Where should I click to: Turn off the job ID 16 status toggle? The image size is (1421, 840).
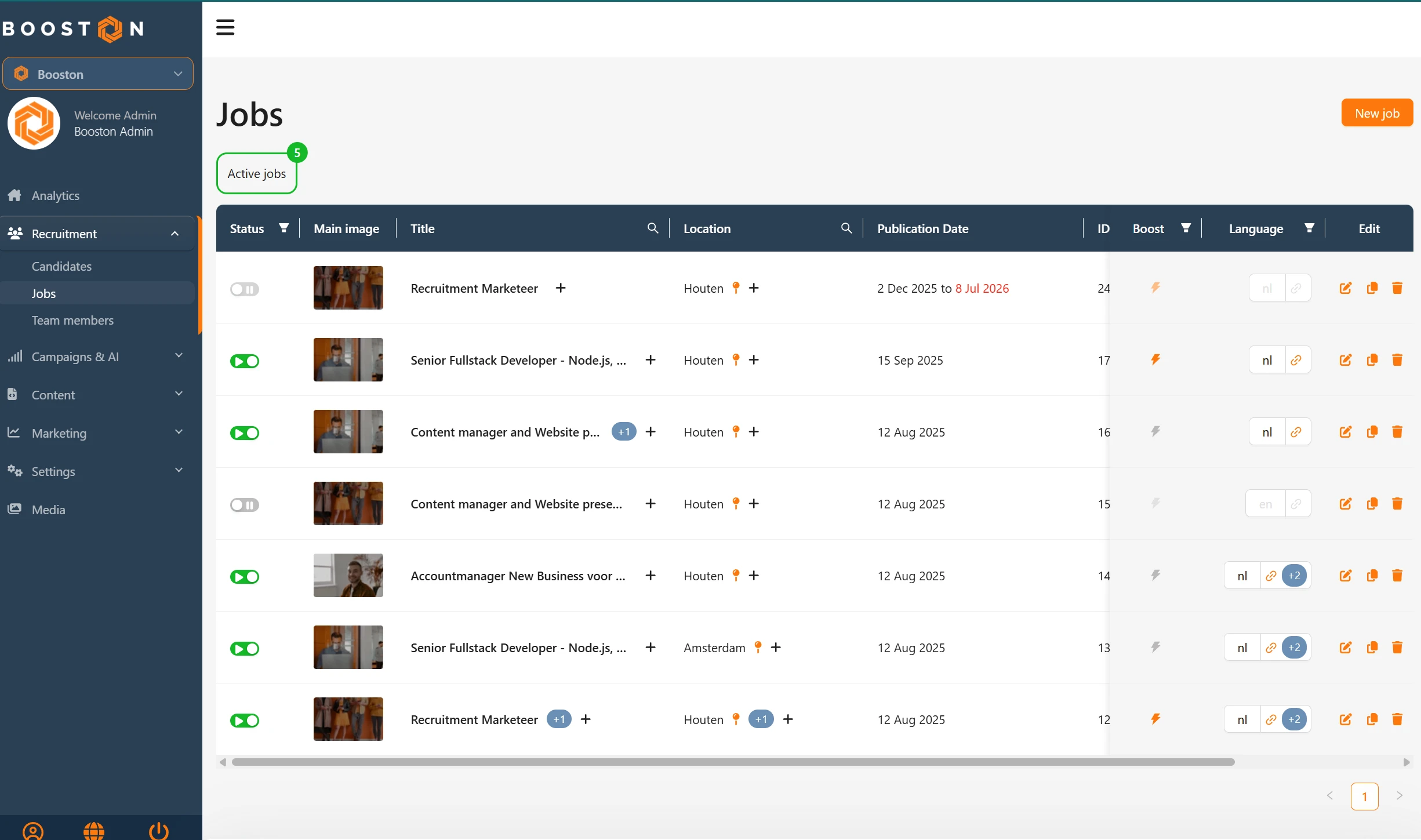point(244,433)
